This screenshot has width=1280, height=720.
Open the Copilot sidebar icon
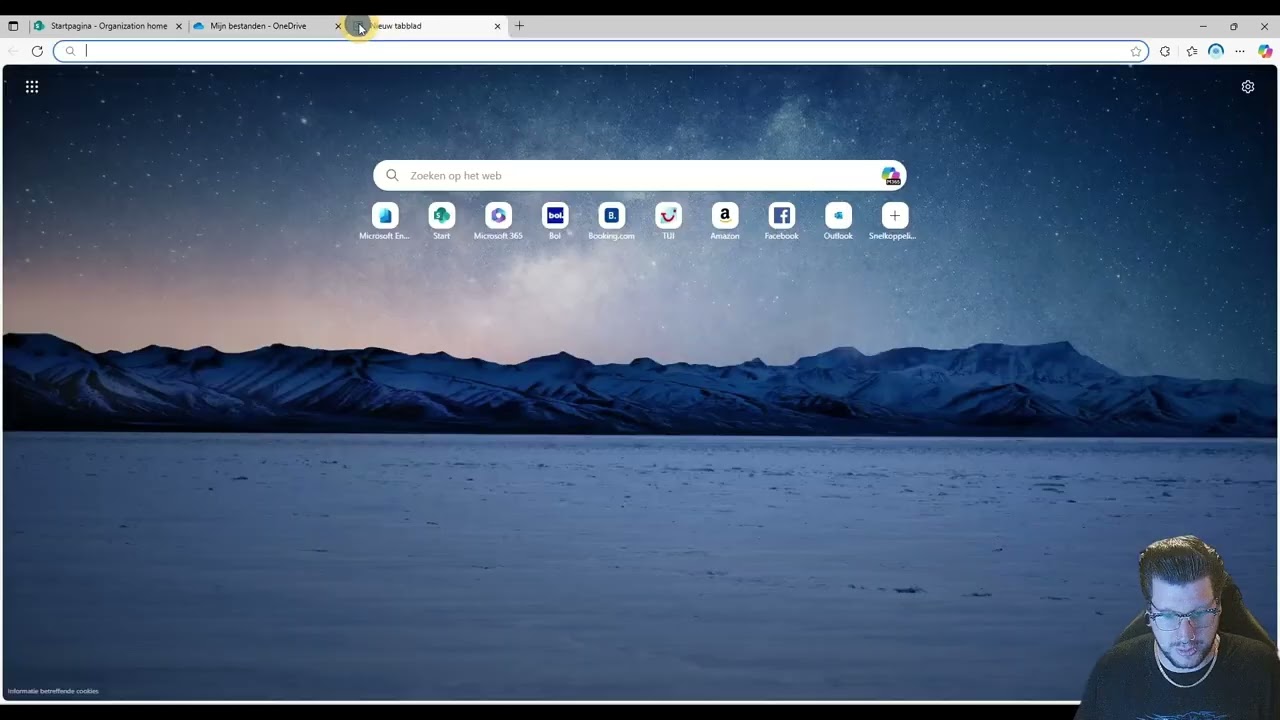[x=1265, y=51]
